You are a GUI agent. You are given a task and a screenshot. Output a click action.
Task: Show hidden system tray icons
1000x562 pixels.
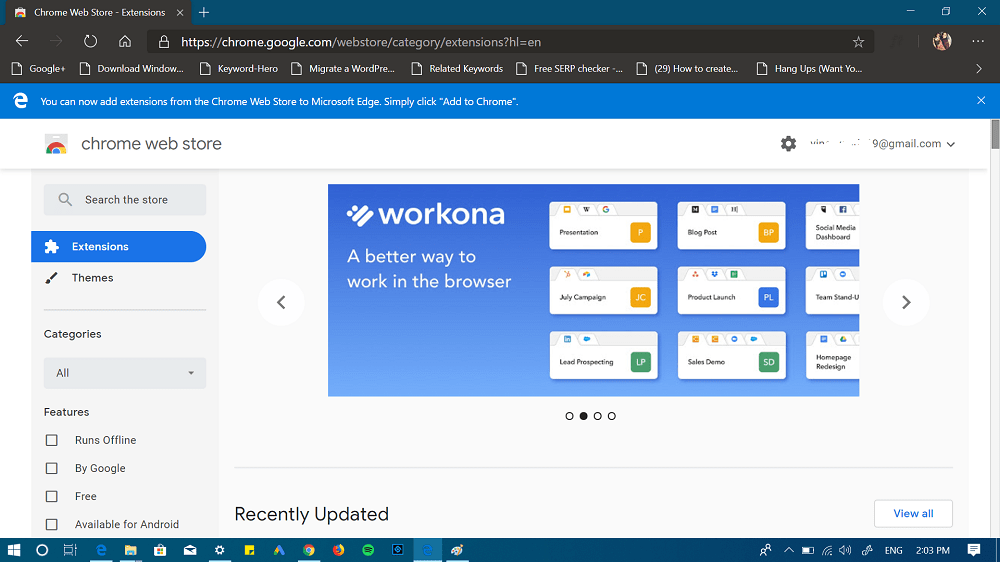tap(789, 550)
